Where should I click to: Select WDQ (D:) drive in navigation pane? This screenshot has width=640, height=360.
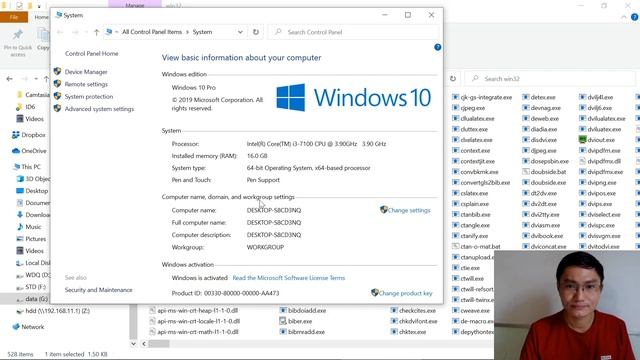pyautogui.click(x=32, y=275)
